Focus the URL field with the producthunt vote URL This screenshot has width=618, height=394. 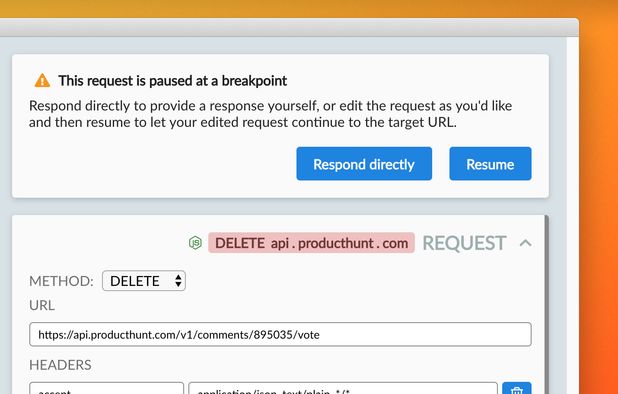280,335
